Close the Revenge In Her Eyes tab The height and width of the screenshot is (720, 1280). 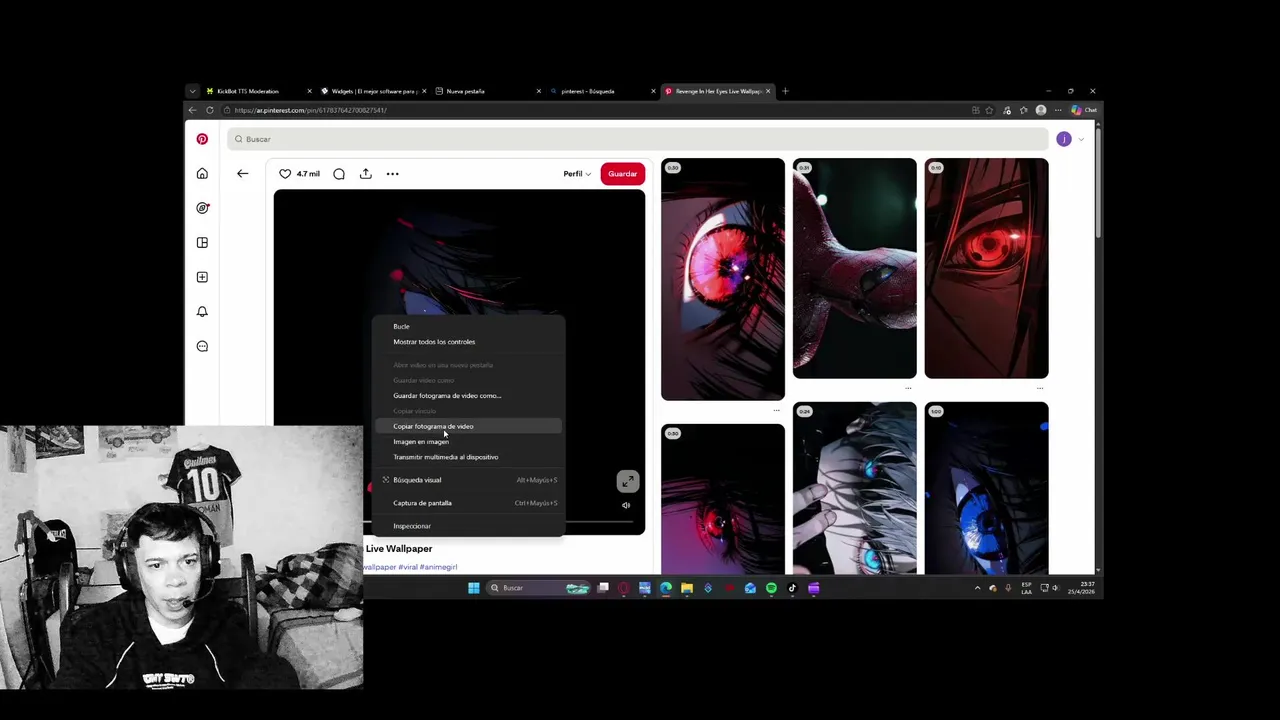pyautogui.click(x=769, y=91)
